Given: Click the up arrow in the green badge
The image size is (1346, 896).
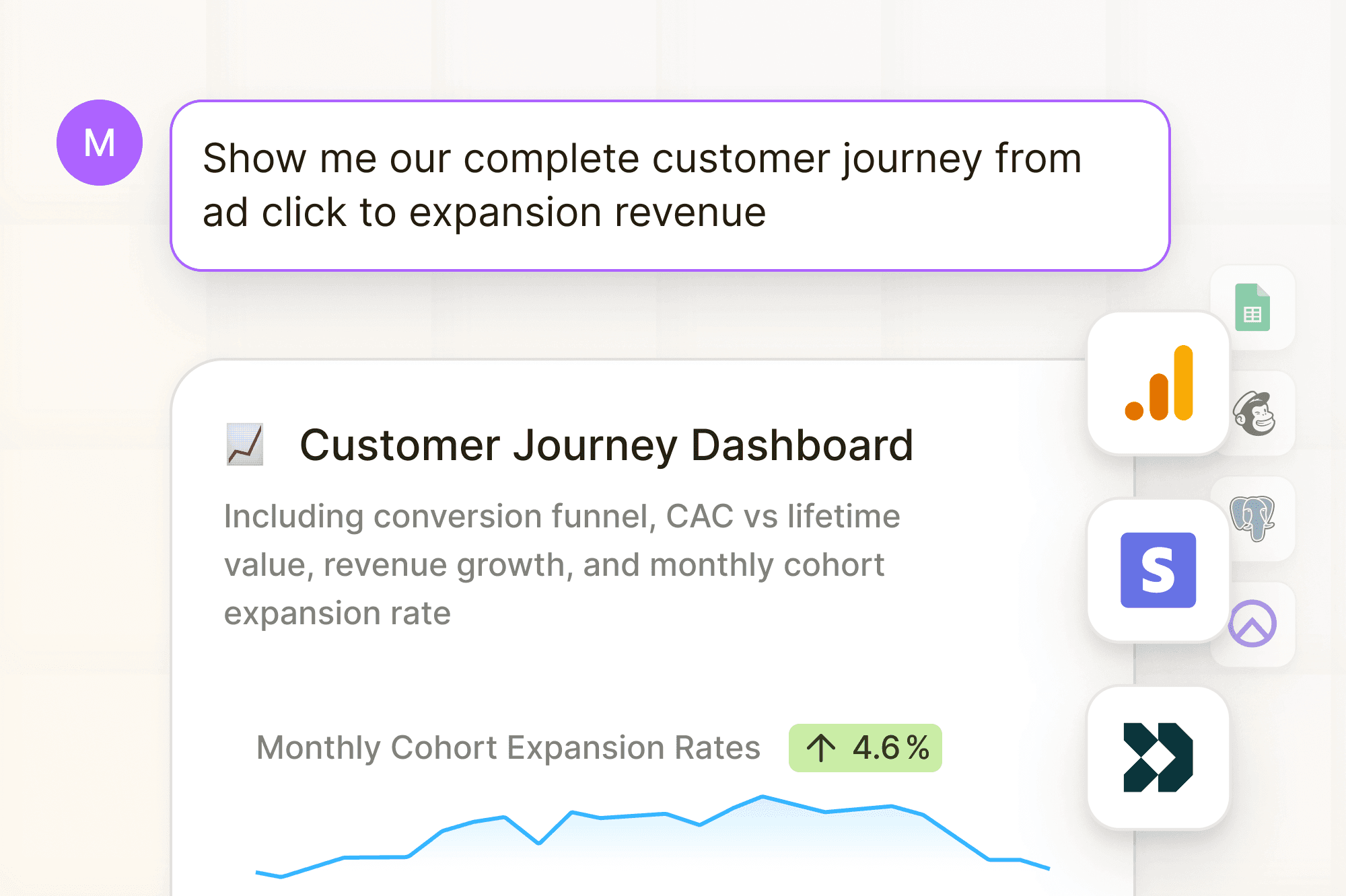Looking at the screenshot, I should (820, 748).
